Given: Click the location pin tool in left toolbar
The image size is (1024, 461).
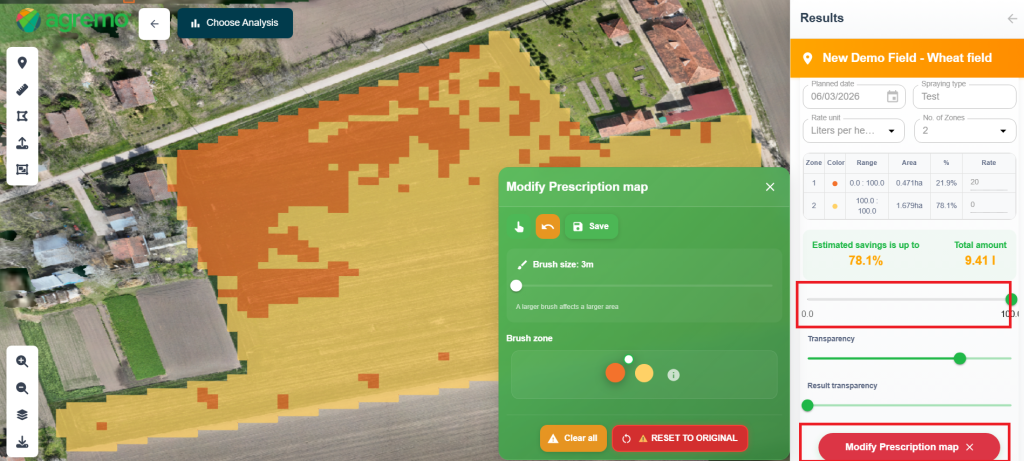Looking at the screenshot, I should [22, 63].
